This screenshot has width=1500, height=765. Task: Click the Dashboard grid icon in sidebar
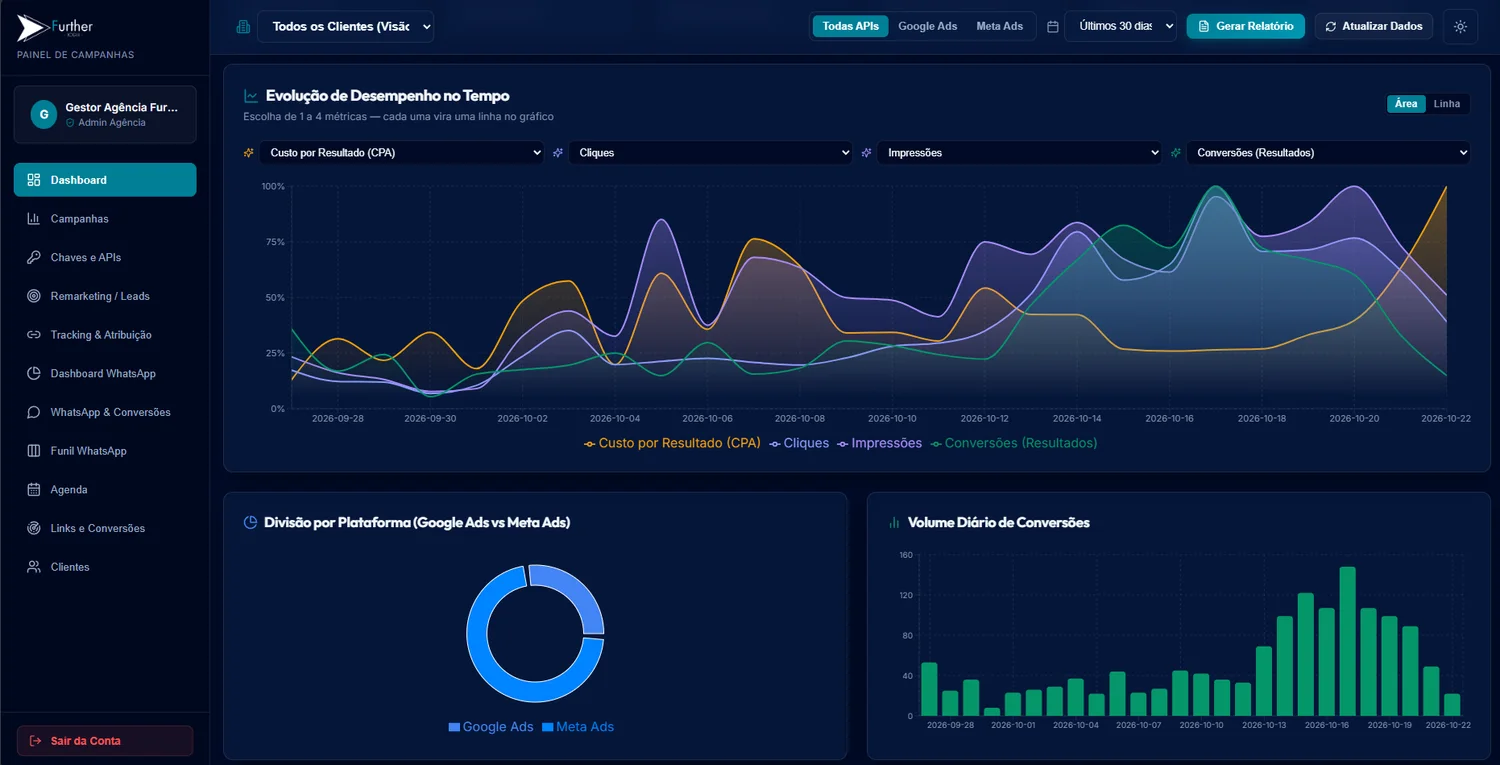pos(33,180)
